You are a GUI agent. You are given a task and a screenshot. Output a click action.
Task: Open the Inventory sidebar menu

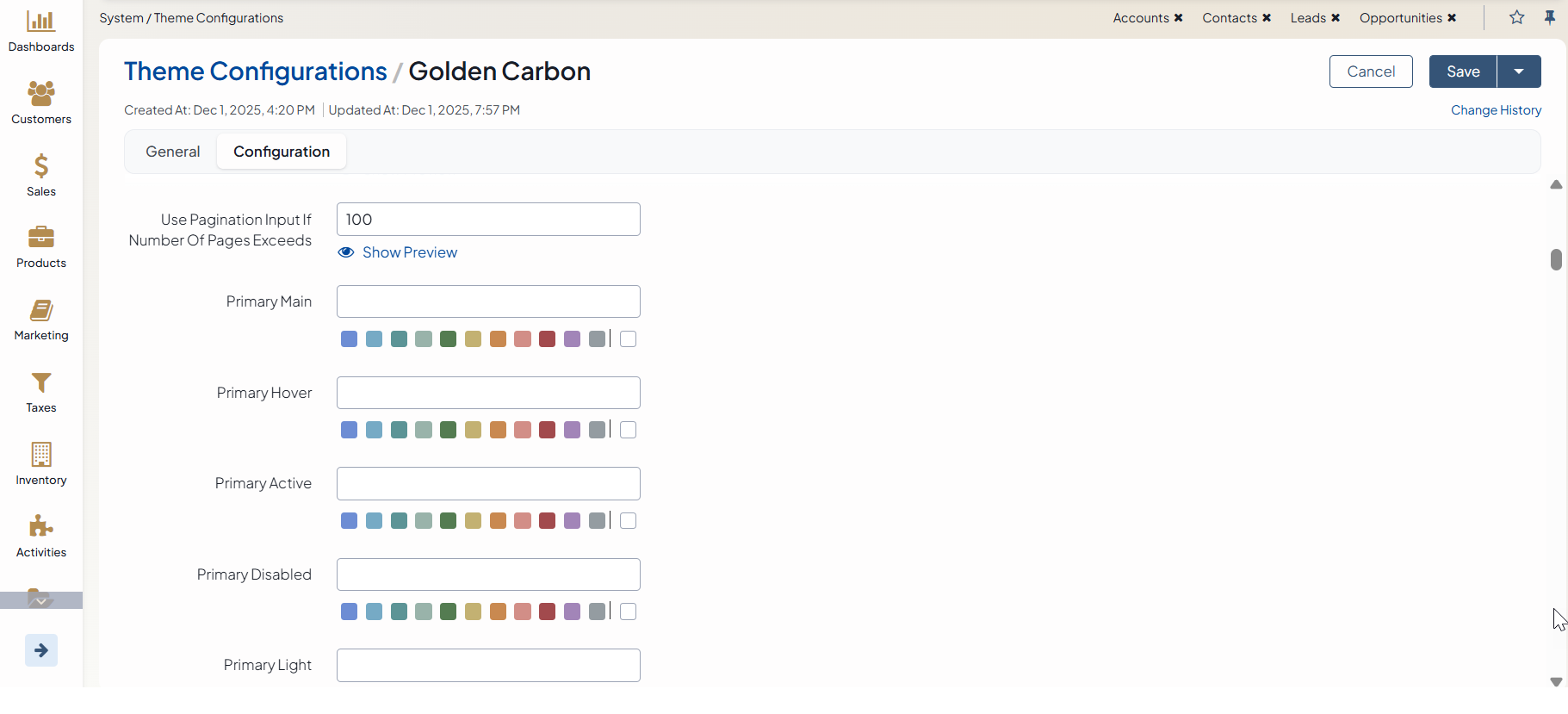[41, 464]
